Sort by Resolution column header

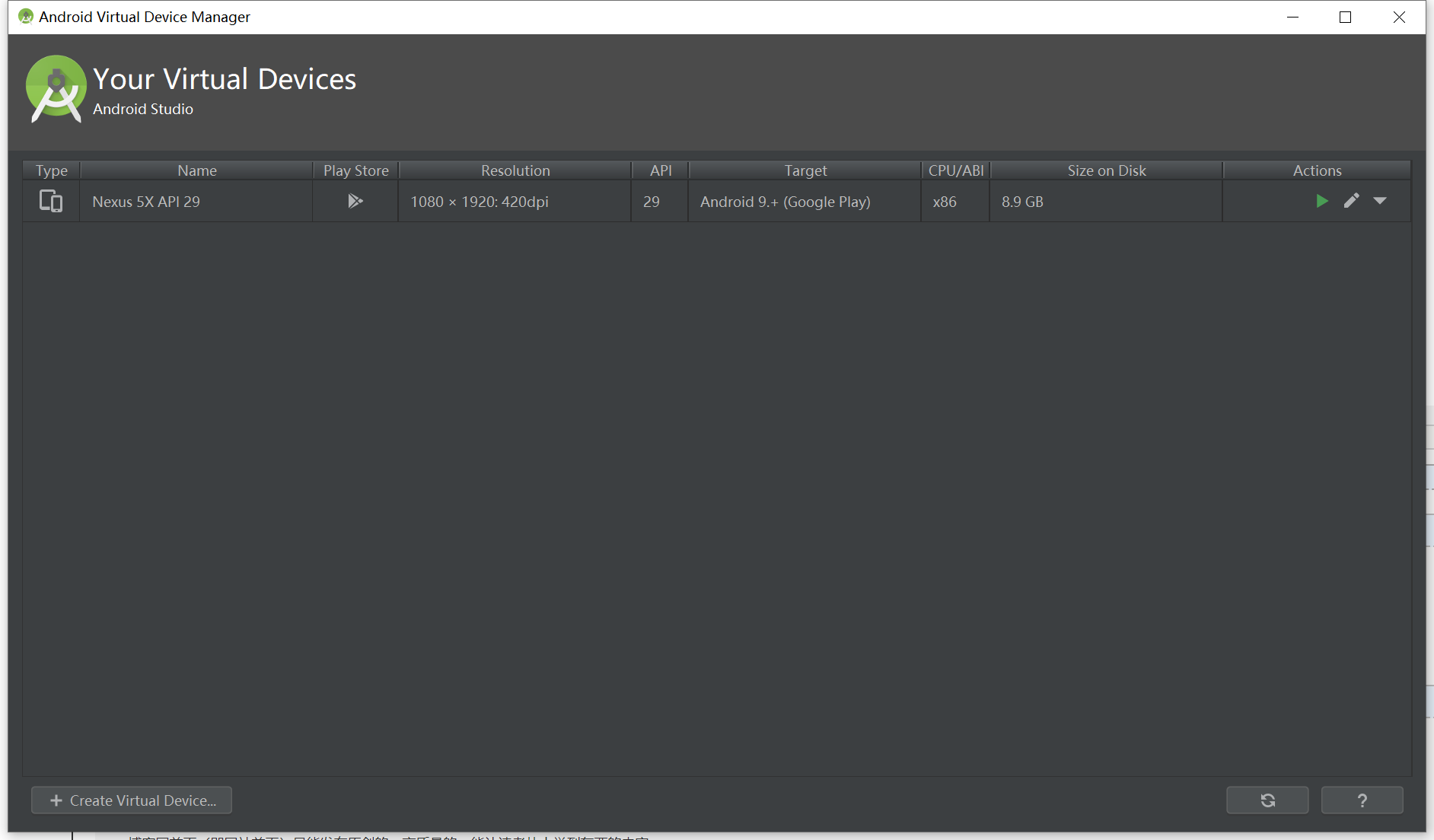515,170
